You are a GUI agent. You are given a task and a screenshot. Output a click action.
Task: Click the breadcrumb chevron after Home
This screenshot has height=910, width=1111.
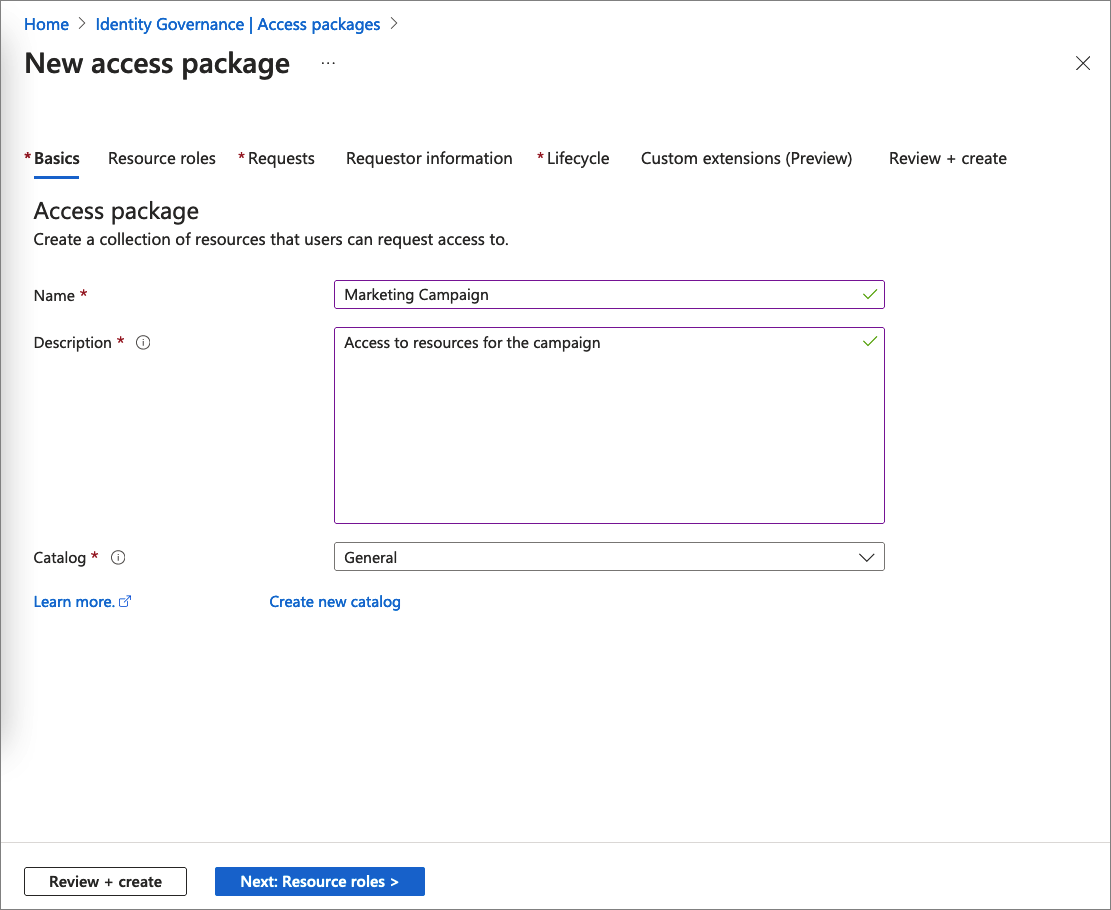point(80,23)
